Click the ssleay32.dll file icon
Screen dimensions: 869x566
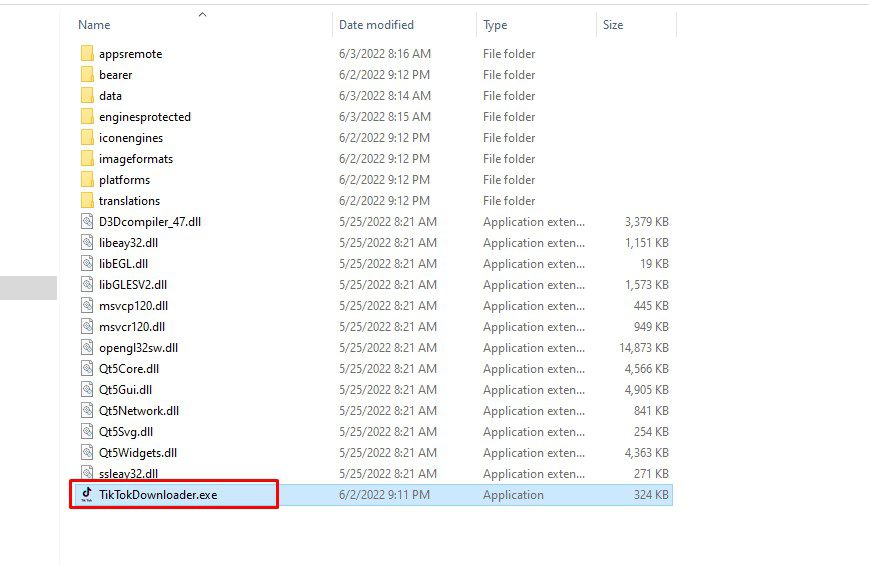(x=87, y=473)
